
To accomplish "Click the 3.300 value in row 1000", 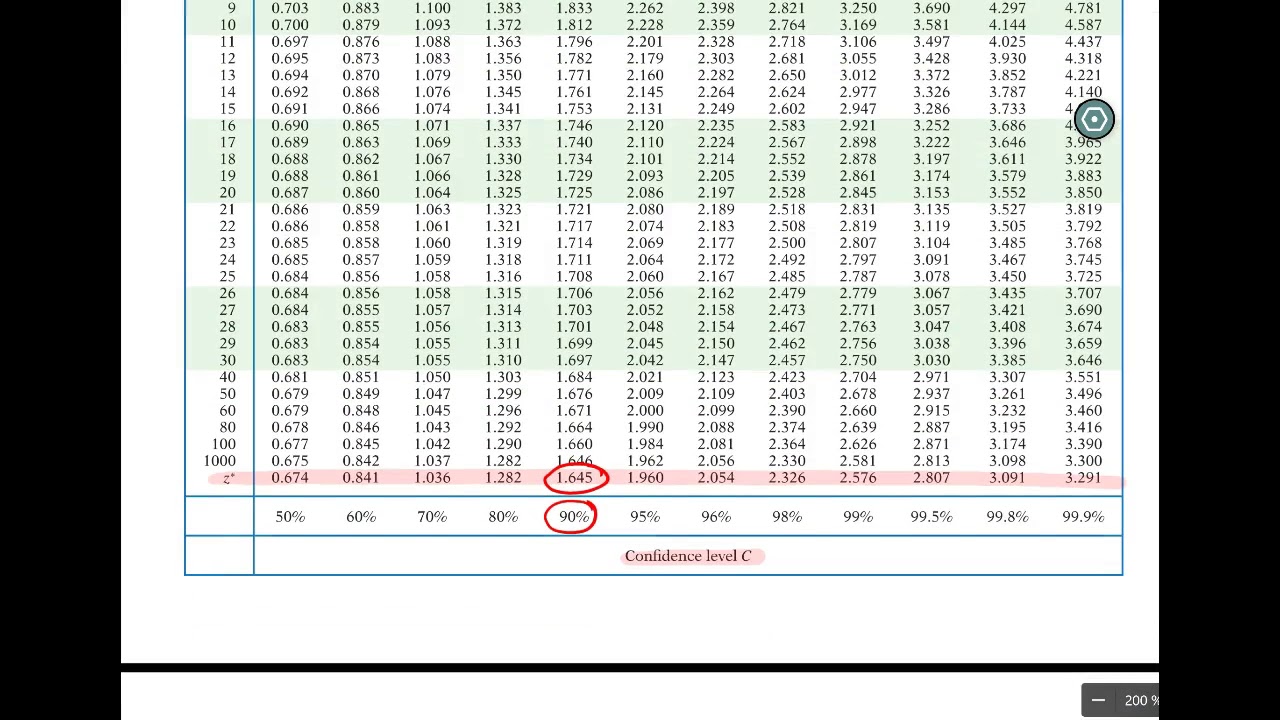I will (x=1083, y=461).
